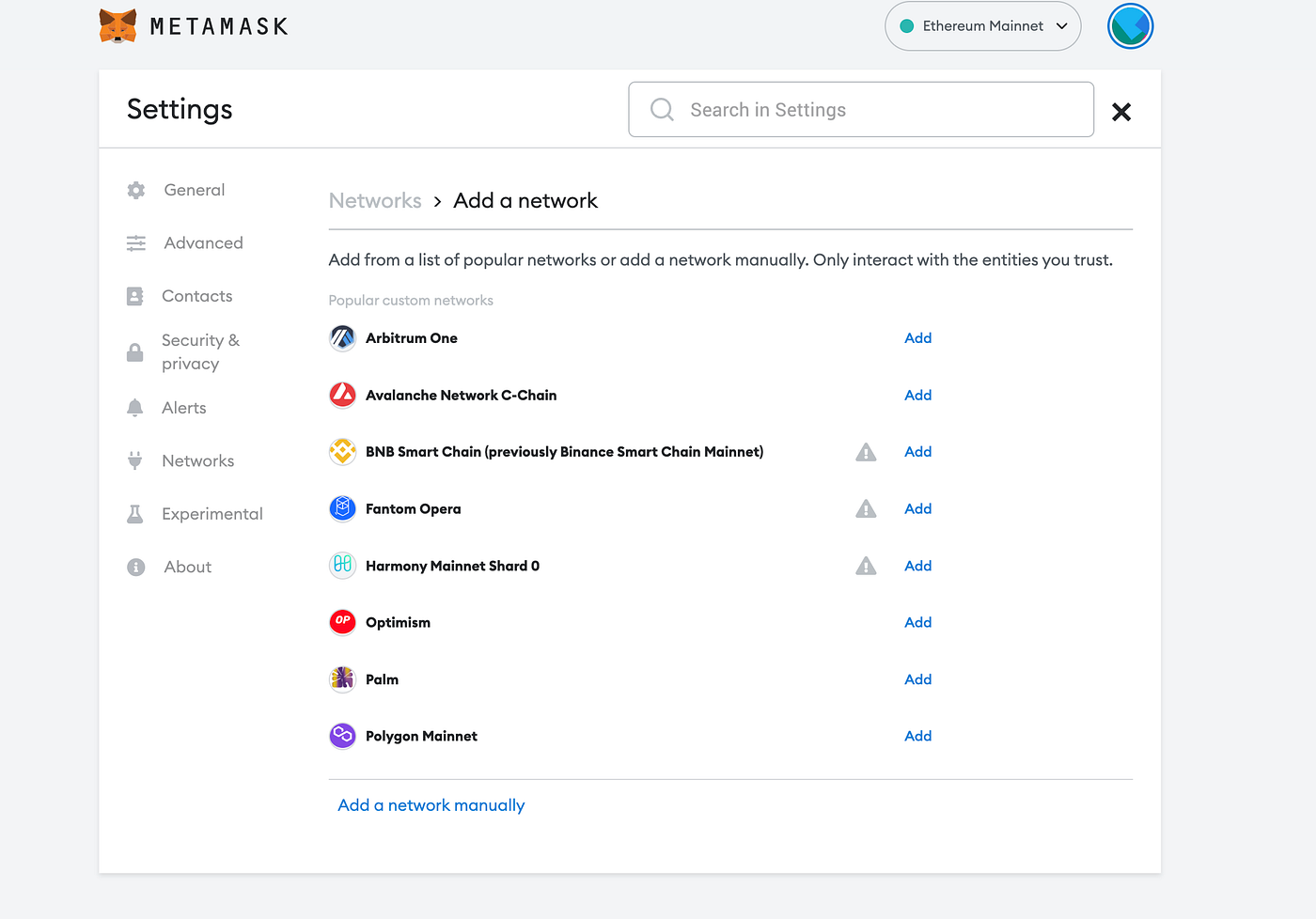Click warning icon for BNB Smart Chain
Image resolution: width=1316 pixels, height=919 pixels.
(866, 452)
